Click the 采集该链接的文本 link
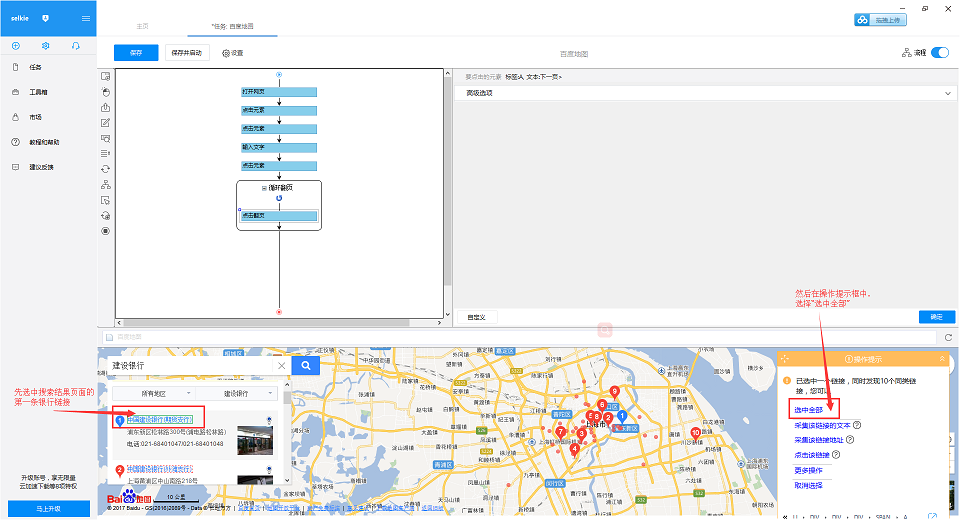 coord(822,425)
